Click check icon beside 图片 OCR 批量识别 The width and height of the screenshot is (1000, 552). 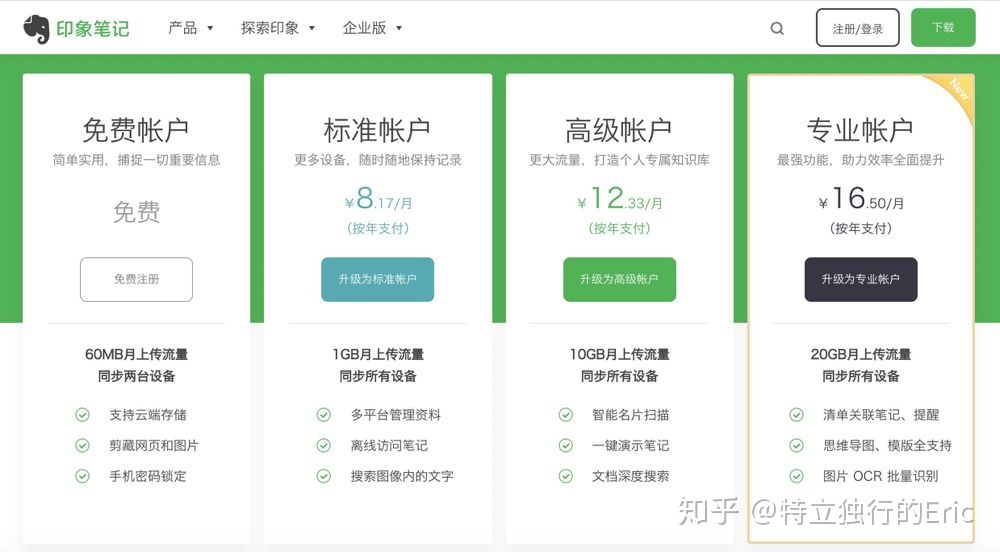coord(797,476)
